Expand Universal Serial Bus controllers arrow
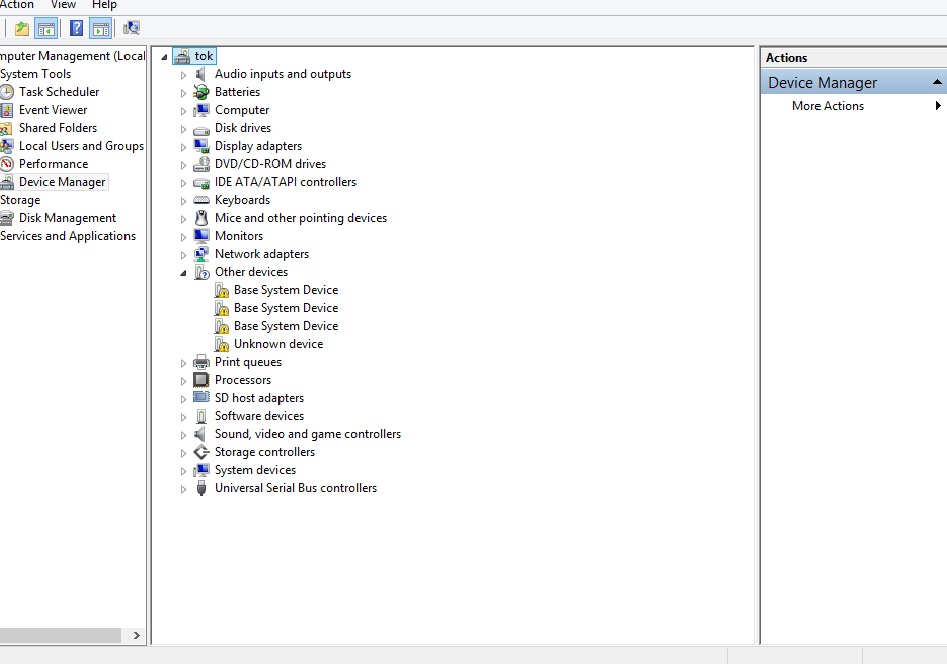This screenshot has width=947, height=664. point(184,489)
